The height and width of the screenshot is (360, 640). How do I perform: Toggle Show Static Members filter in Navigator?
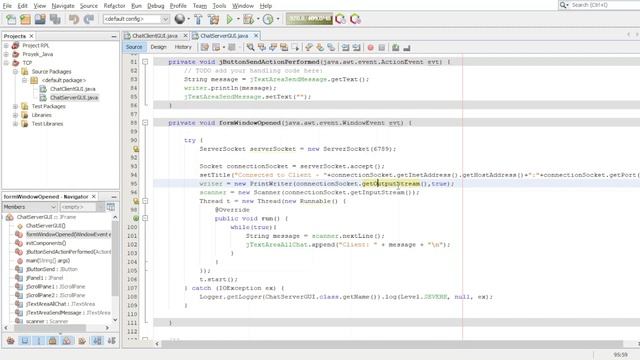[x=39, y=340]
